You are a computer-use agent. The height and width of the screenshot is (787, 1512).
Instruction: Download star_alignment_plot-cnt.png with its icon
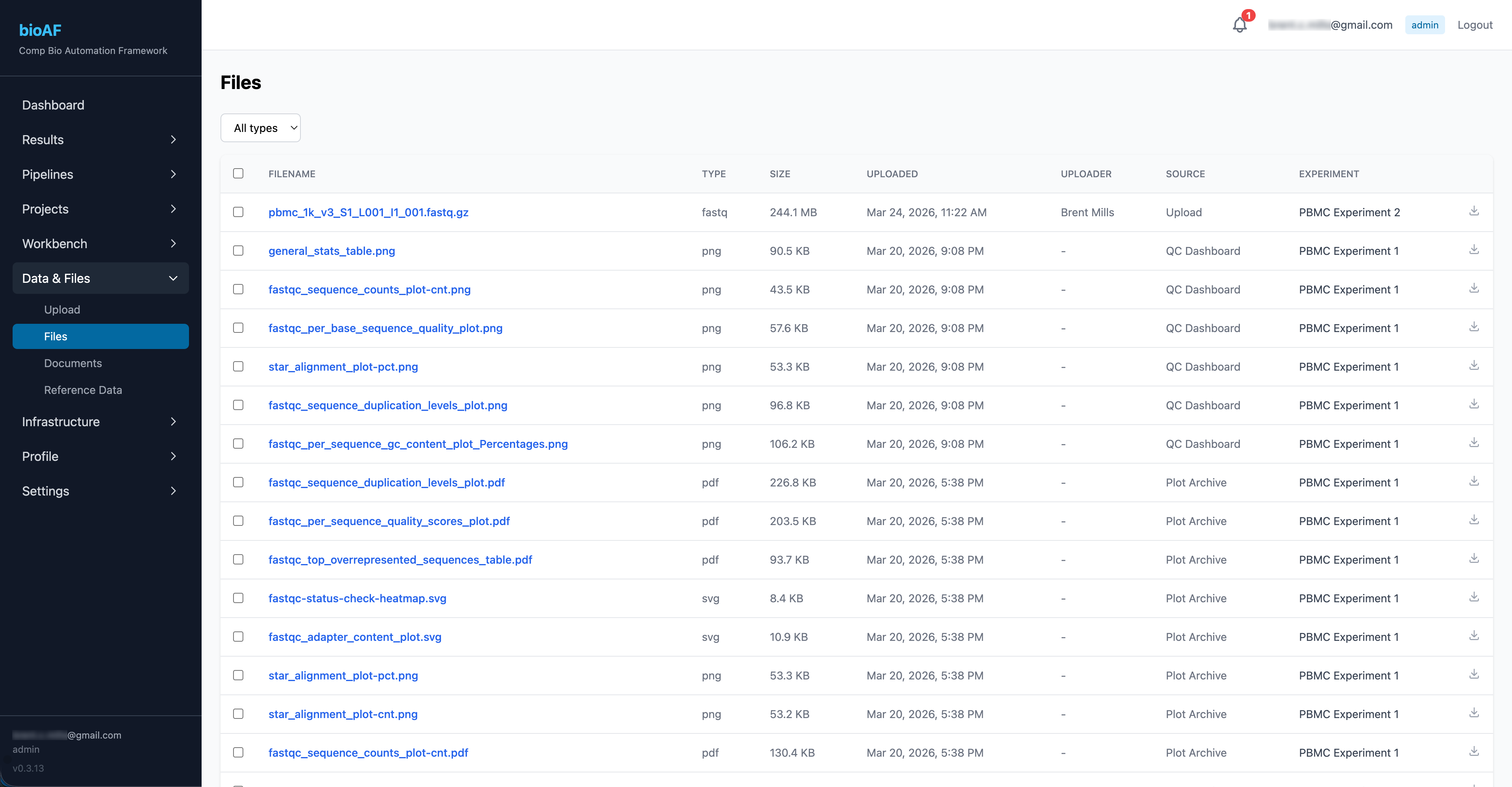click(x=1474, y=713)
